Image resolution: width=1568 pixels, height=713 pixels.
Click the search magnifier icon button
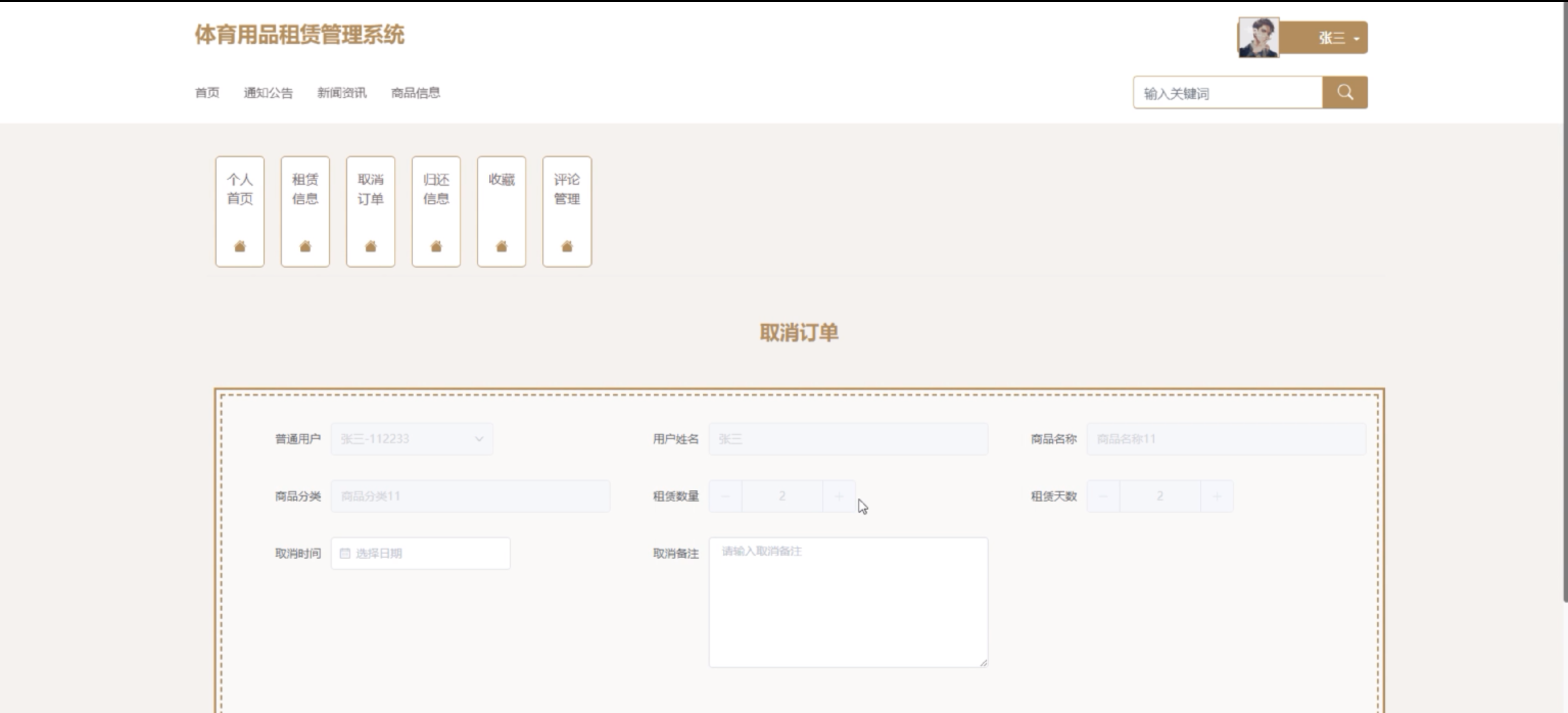click(1345, 92)
